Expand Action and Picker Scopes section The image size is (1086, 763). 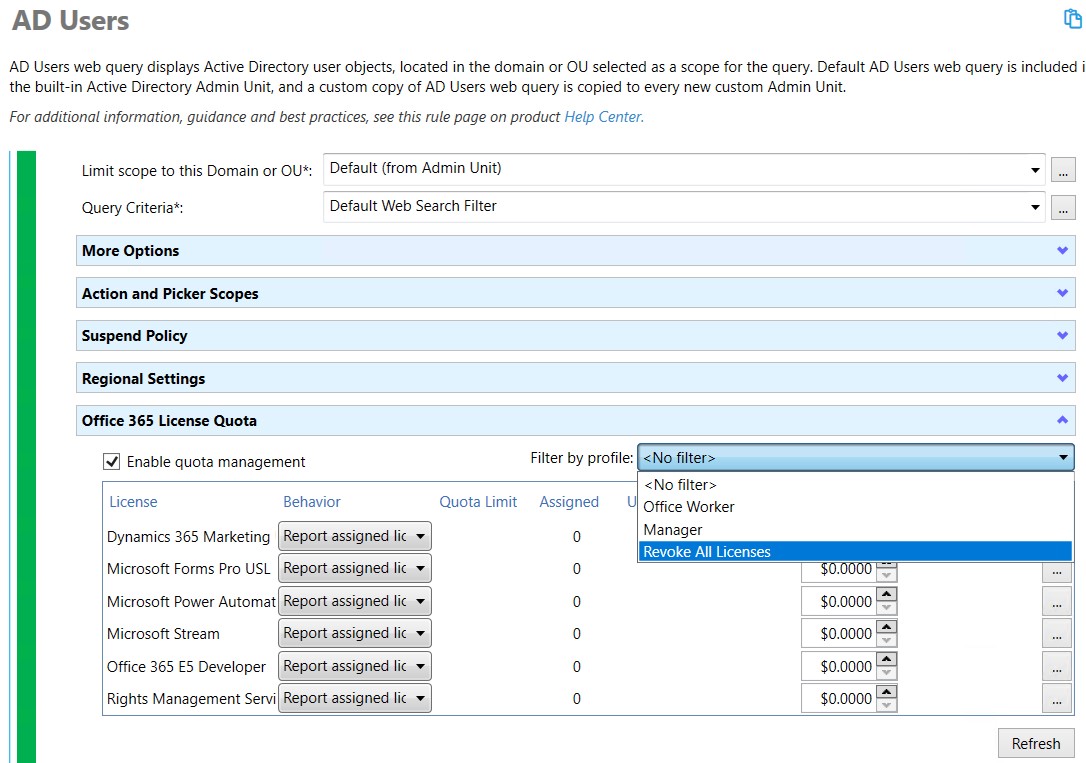coord(575,294)
